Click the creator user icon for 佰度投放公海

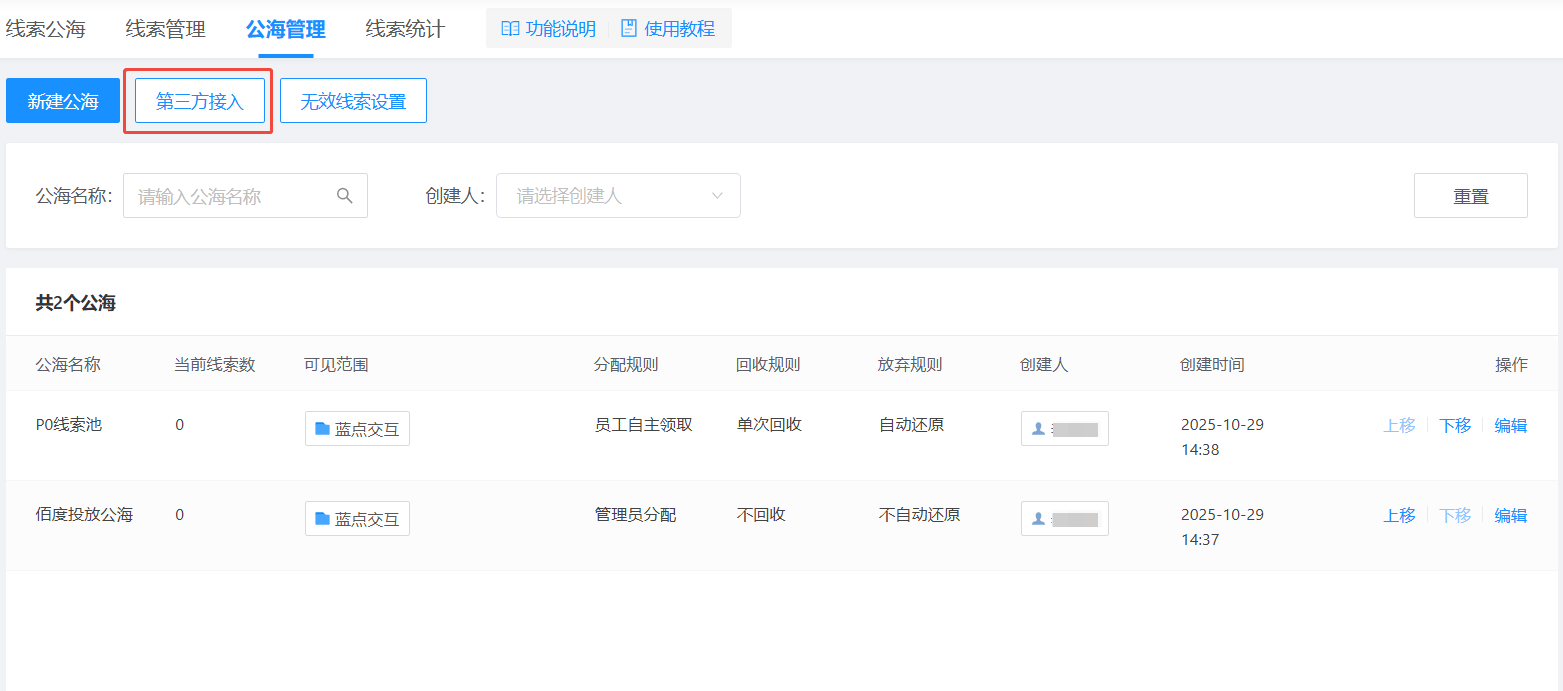1038,519
